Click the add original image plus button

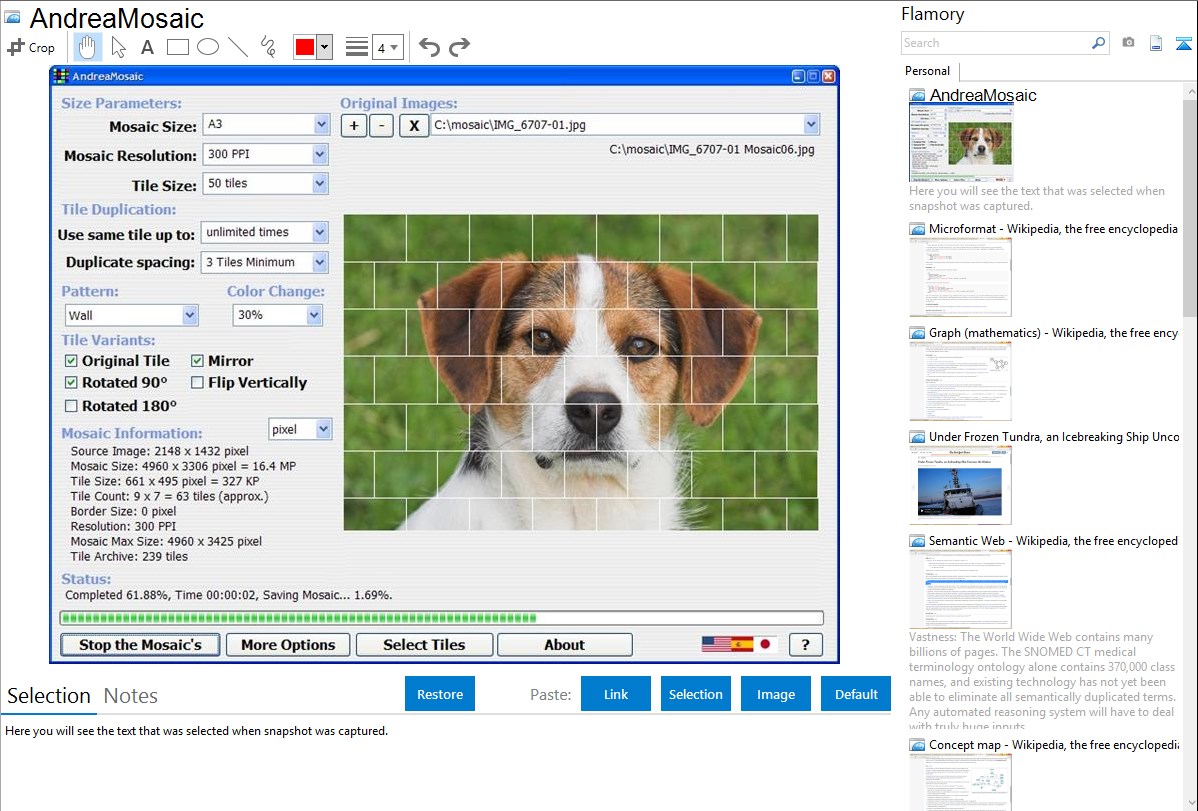(354, 125)
